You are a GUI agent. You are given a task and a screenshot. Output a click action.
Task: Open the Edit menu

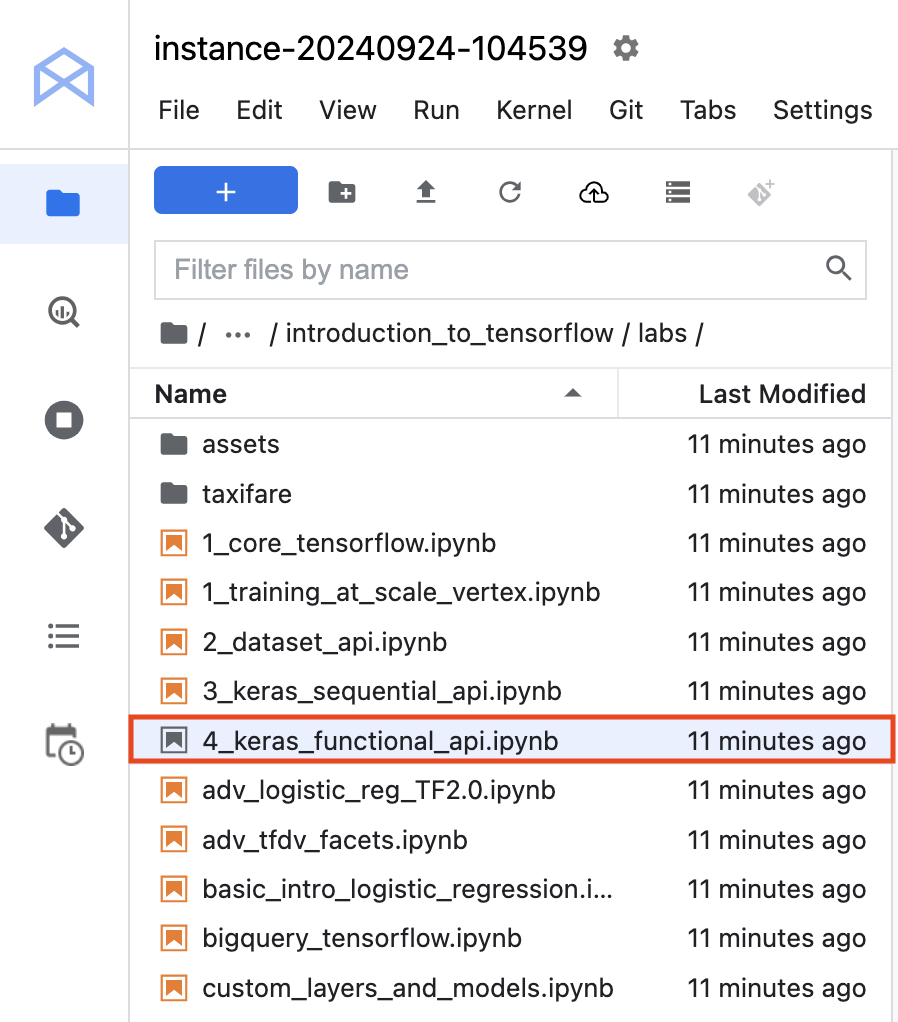(259, 110)
